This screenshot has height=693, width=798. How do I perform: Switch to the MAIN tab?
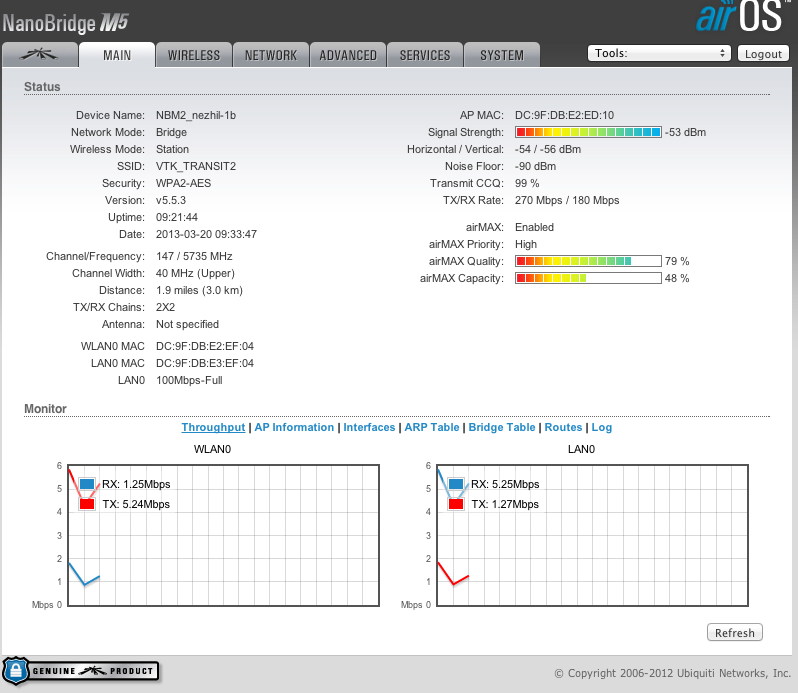pyautogui.click(x=117, y=55)
